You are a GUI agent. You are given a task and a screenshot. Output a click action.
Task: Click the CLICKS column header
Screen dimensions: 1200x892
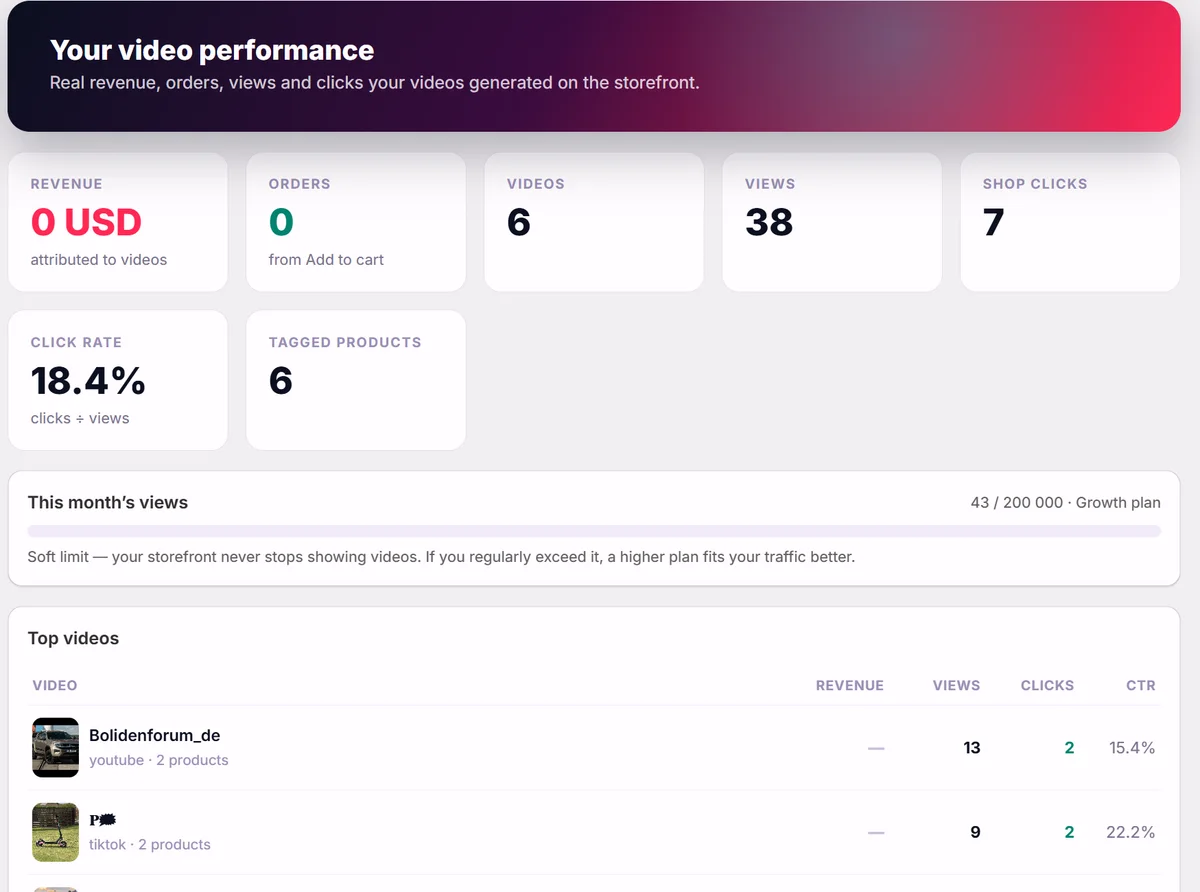[x=1047, y=685]
